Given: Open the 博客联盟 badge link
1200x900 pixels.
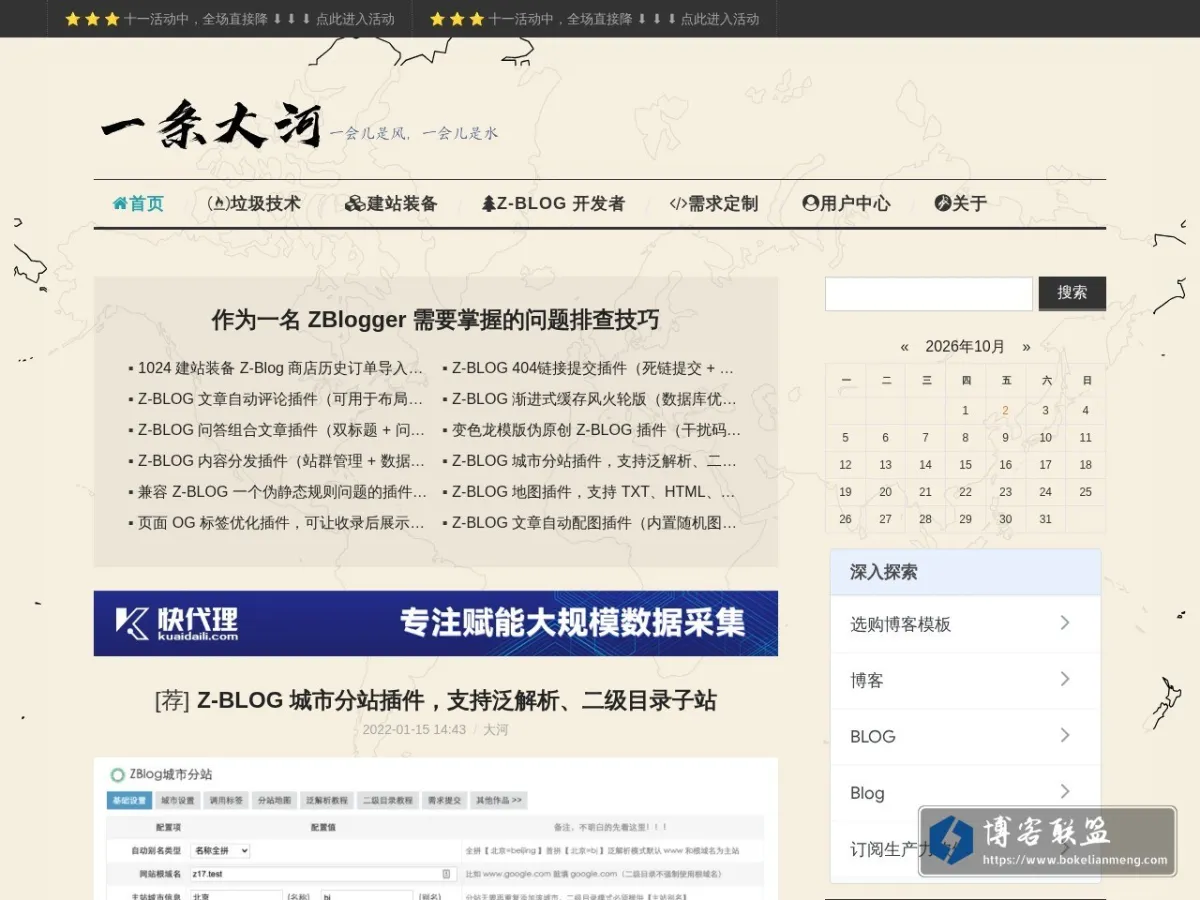Looking at the screenshot, I should [1047, 841].
